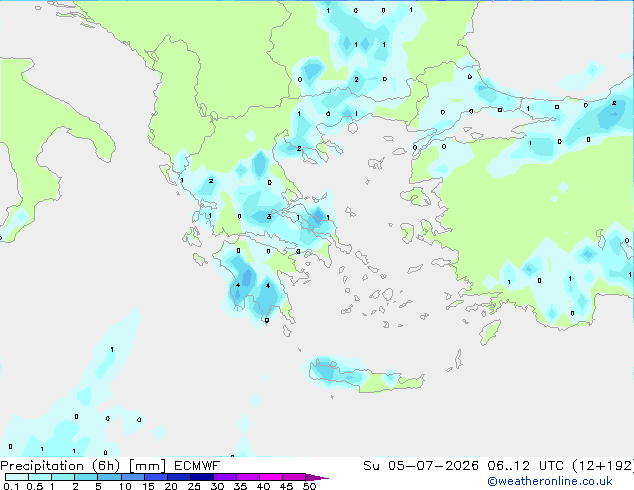Select the 'Su 05-07-2026' date text

421,466
